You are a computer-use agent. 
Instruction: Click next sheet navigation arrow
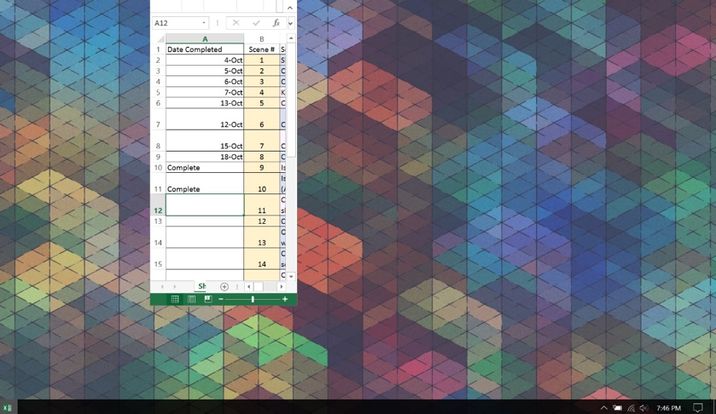click(x=174, y=287)
